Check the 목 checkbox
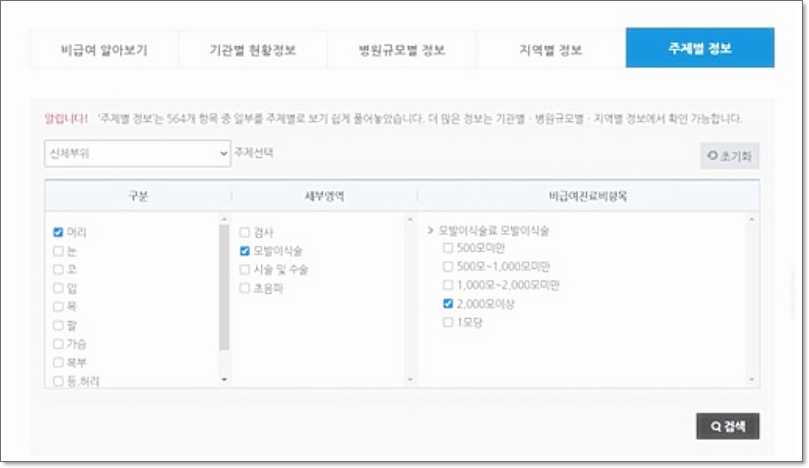This screenshot has height=468, width=809. point(58,306)
